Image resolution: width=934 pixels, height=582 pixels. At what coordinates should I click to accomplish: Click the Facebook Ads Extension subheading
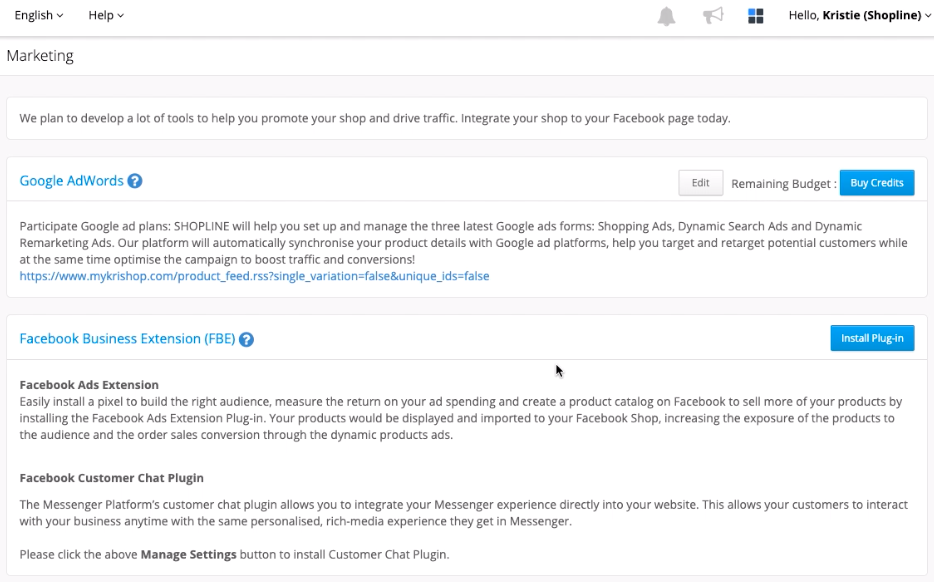pyautogui.click(x=89, y=385)
